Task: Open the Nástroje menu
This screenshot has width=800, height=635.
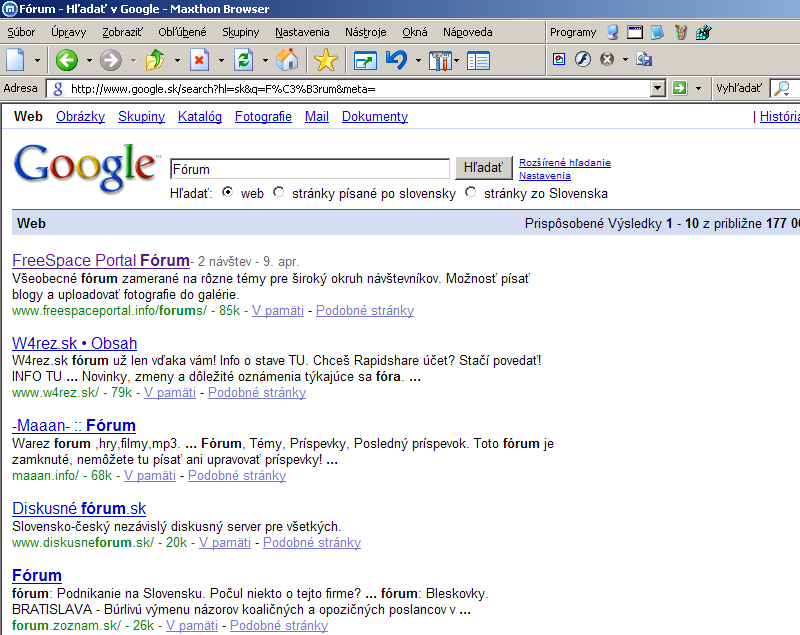Action: 365,32
